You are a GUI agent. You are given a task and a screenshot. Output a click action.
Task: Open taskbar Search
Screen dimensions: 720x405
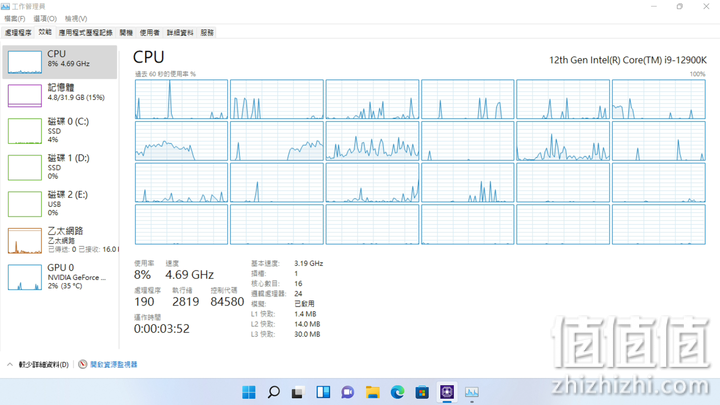pyautogui.click(x=274, y=392)
